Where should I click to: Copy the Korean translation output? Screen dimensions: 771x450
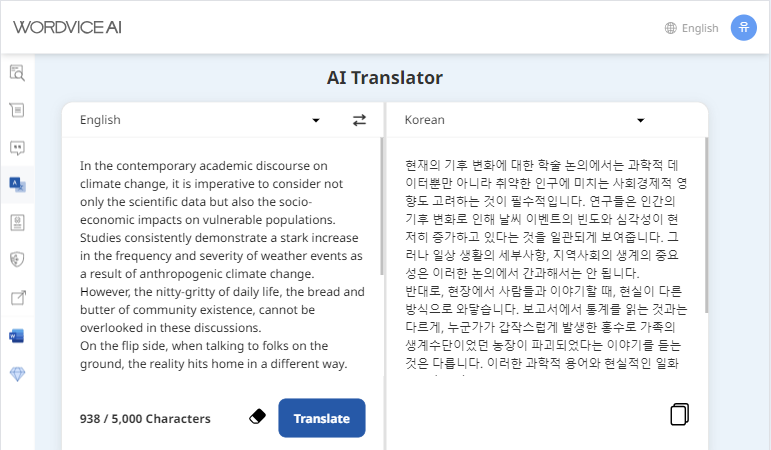pyautogui.click(x=680, y=414)
